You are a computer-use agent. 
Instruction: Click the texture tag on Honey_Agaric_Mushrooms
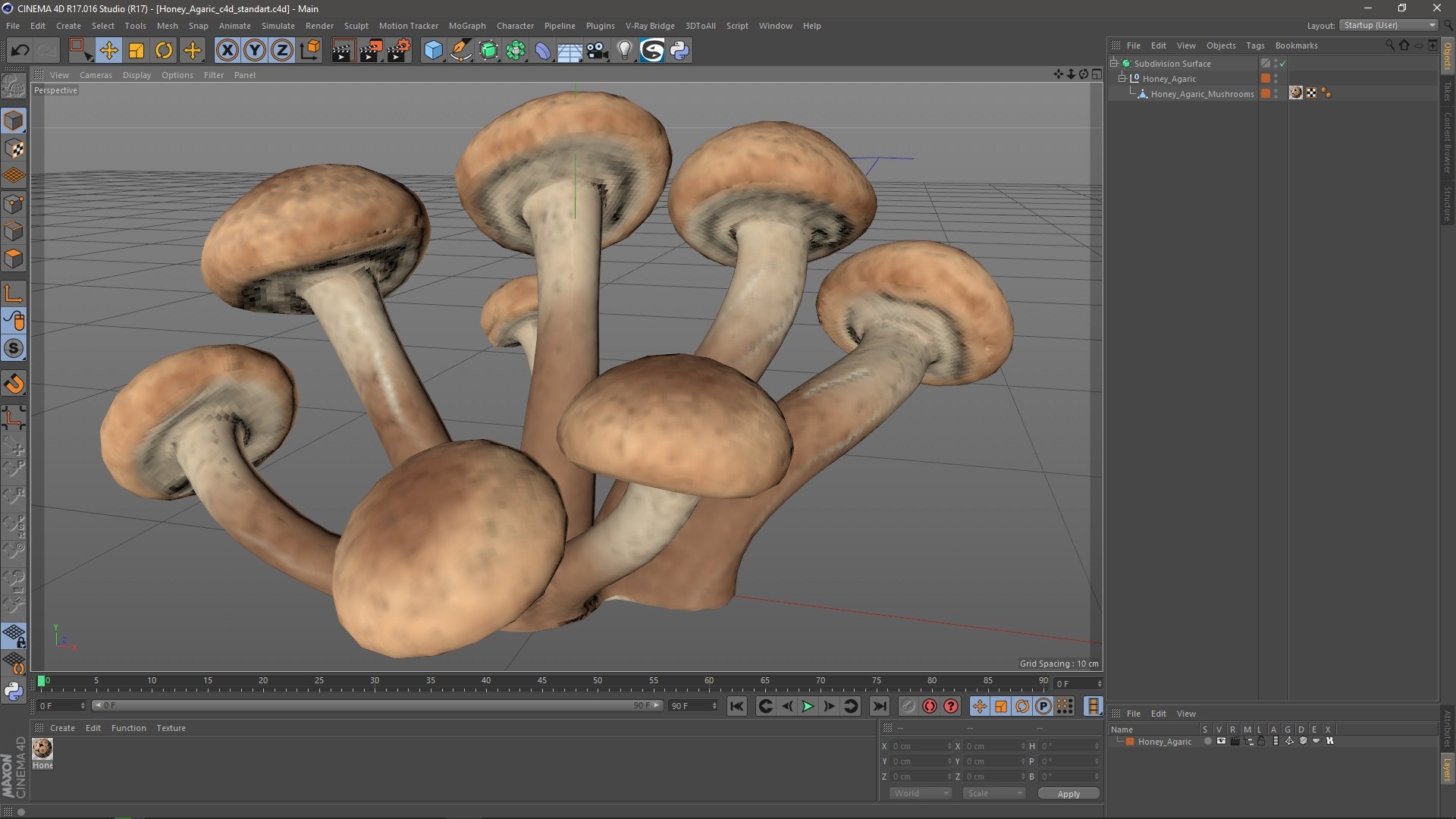[x=1296, y=93]
